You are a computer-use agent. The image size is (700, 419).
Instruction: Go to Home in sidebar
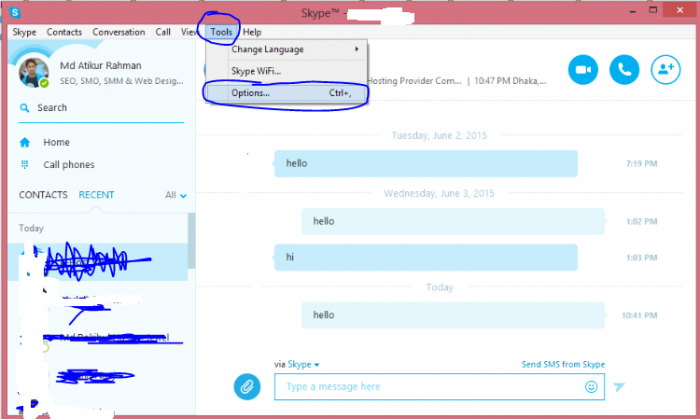pos(56,142)
